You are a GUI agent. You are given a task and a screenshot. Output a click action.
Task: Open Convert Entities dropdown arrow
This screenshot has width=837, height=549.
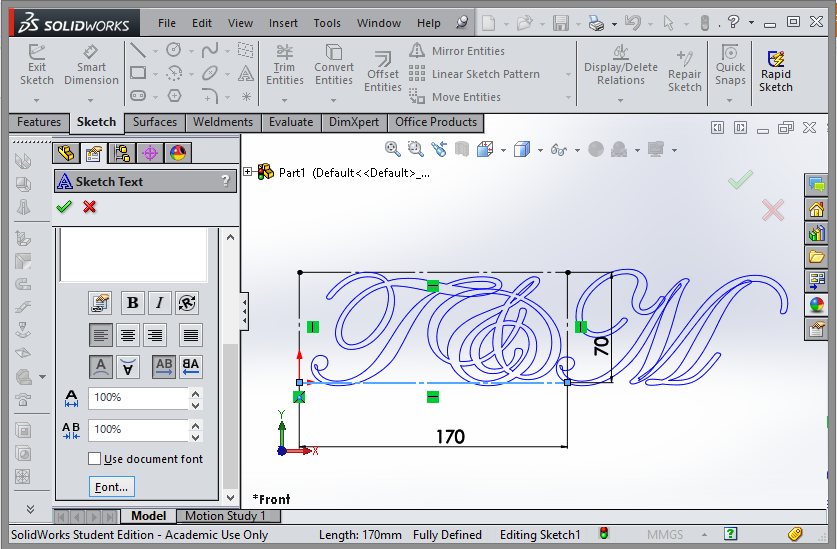pos(333,100)
